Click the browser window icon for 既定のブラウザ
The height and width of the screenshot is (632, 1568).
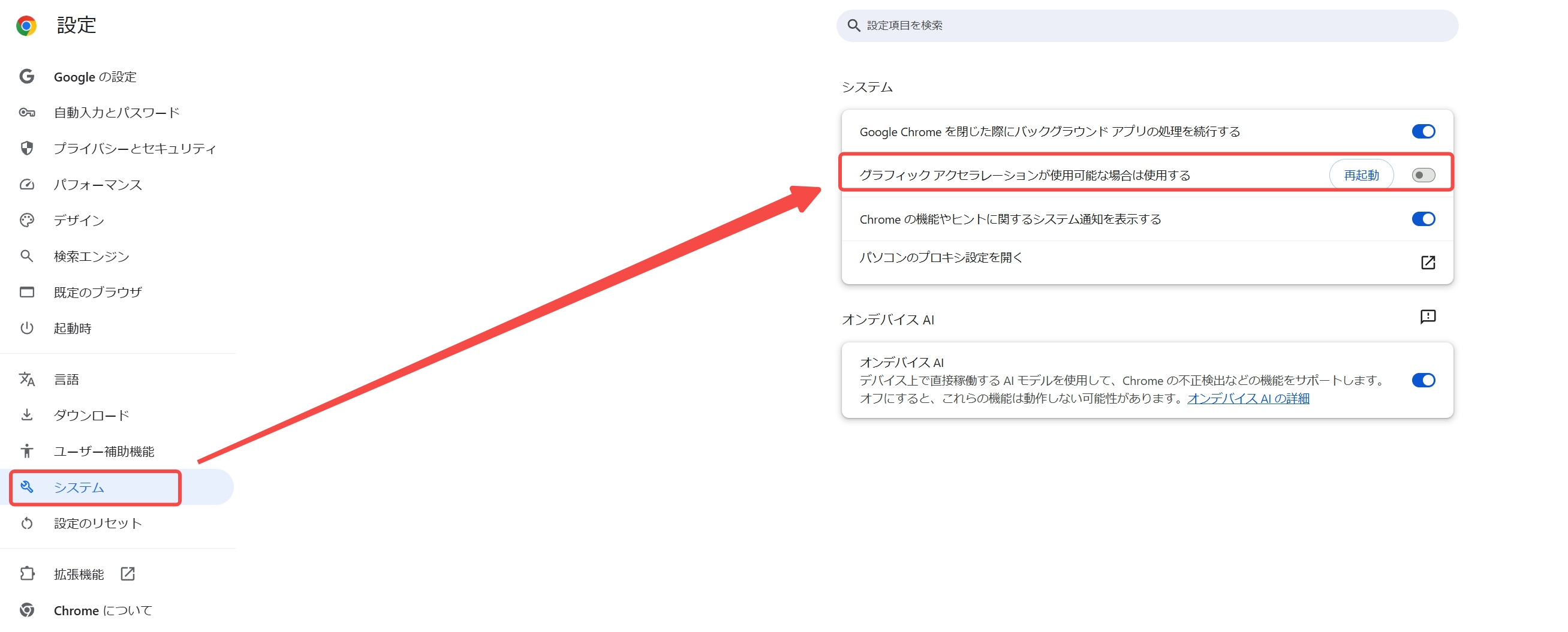27,292
